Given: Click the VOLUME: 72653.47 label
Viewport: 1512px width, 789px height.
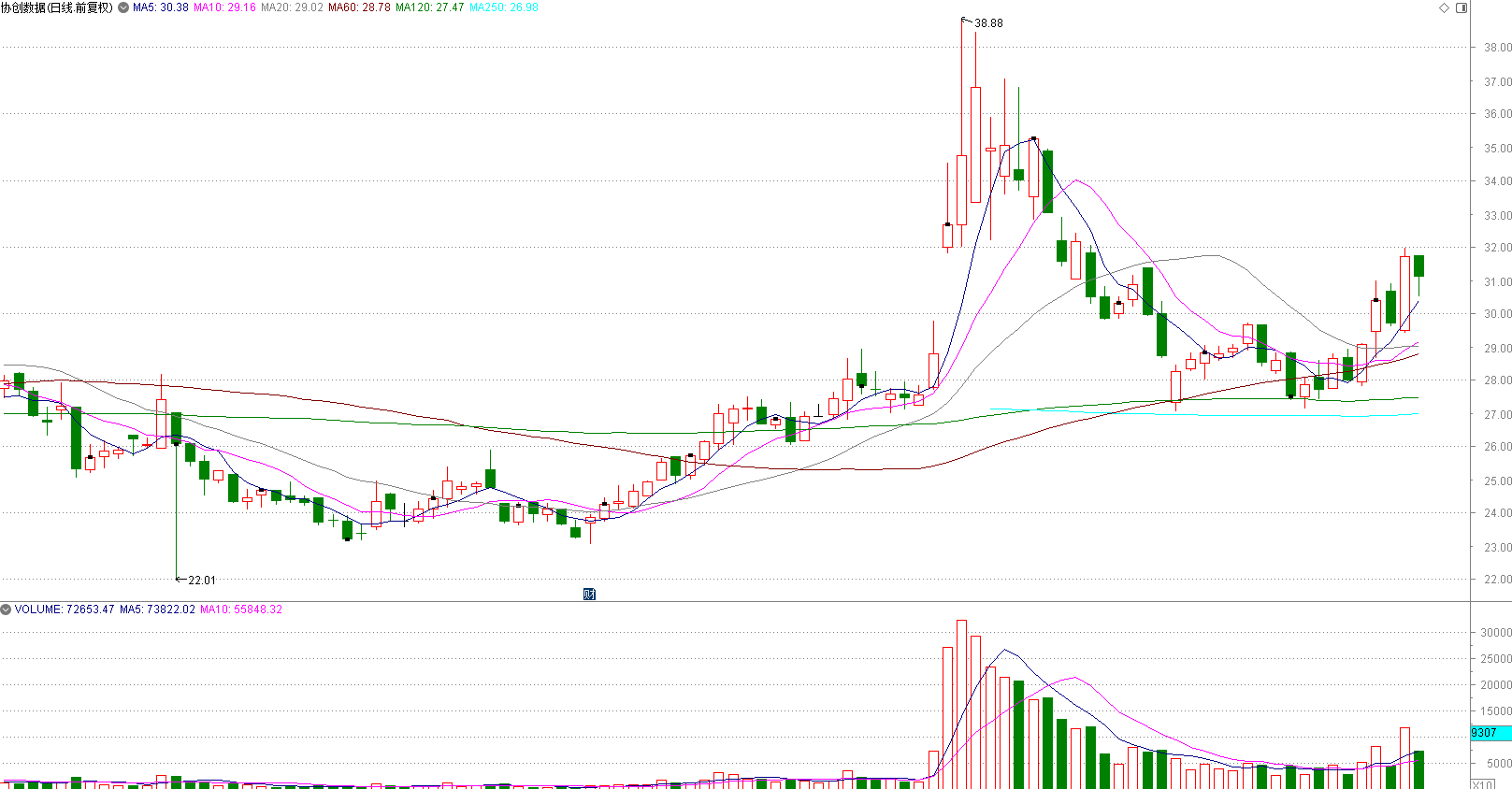Looking at the screenshot, I should pos(64,610).
